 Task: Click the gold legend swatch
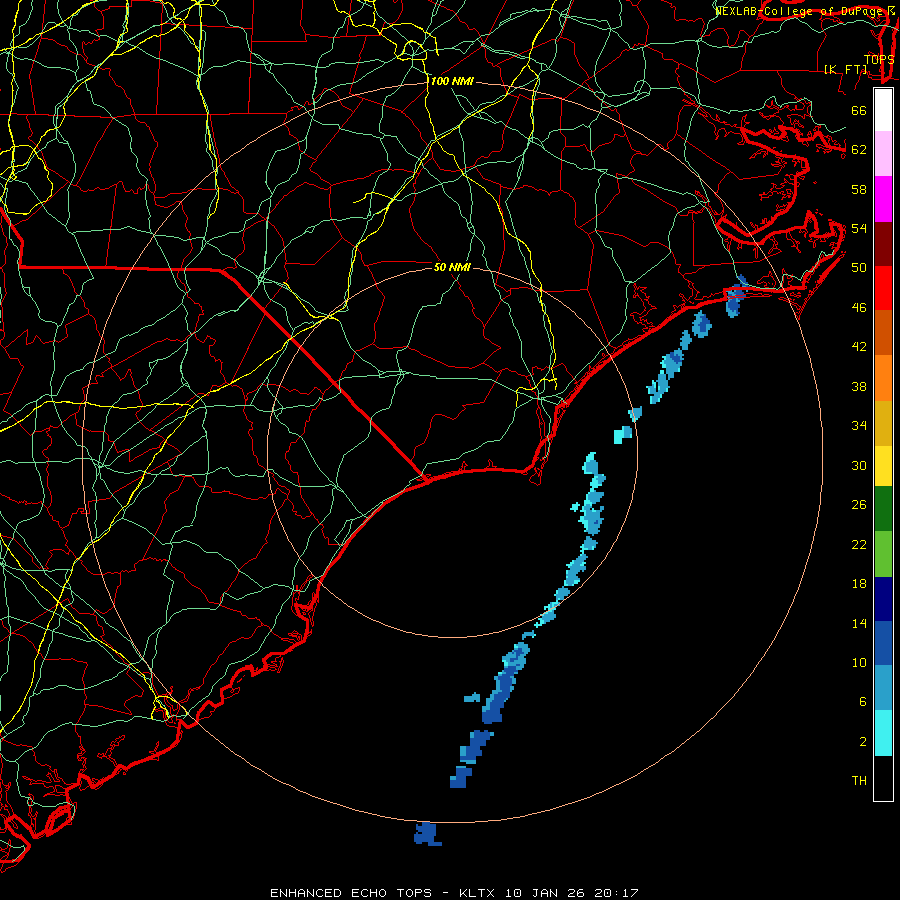pos(883,423)
